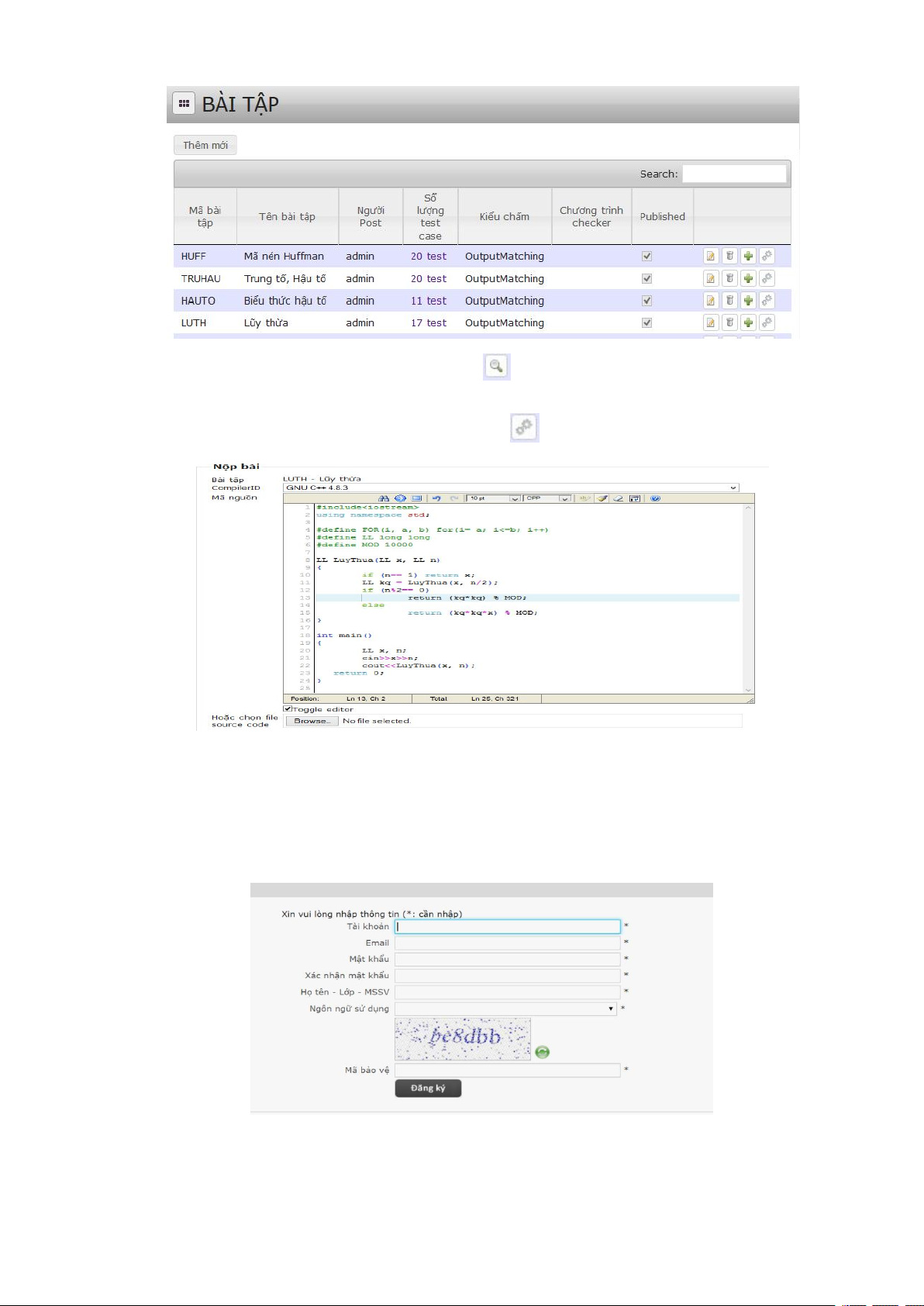Image resolution: width=924 pixels, height=1306 pixels.
Task: Click the 'Thêm mới' button
Action: pyautogui.click(x=205, y=145)
